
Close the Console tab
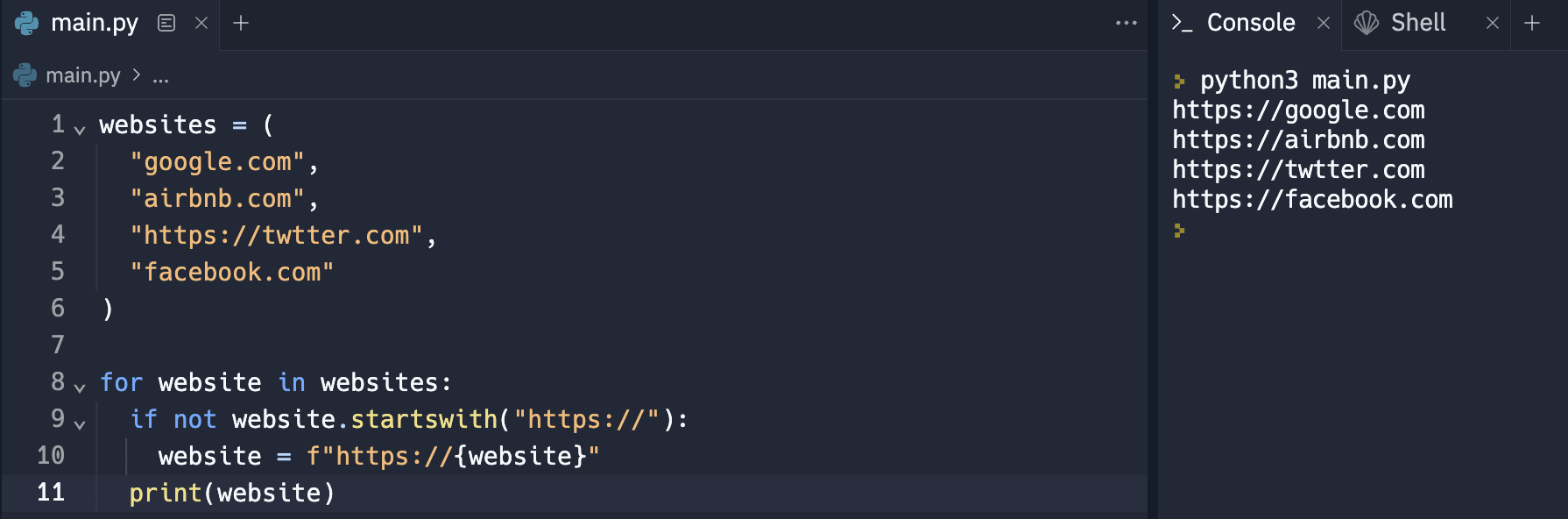tap(1324, 24)
